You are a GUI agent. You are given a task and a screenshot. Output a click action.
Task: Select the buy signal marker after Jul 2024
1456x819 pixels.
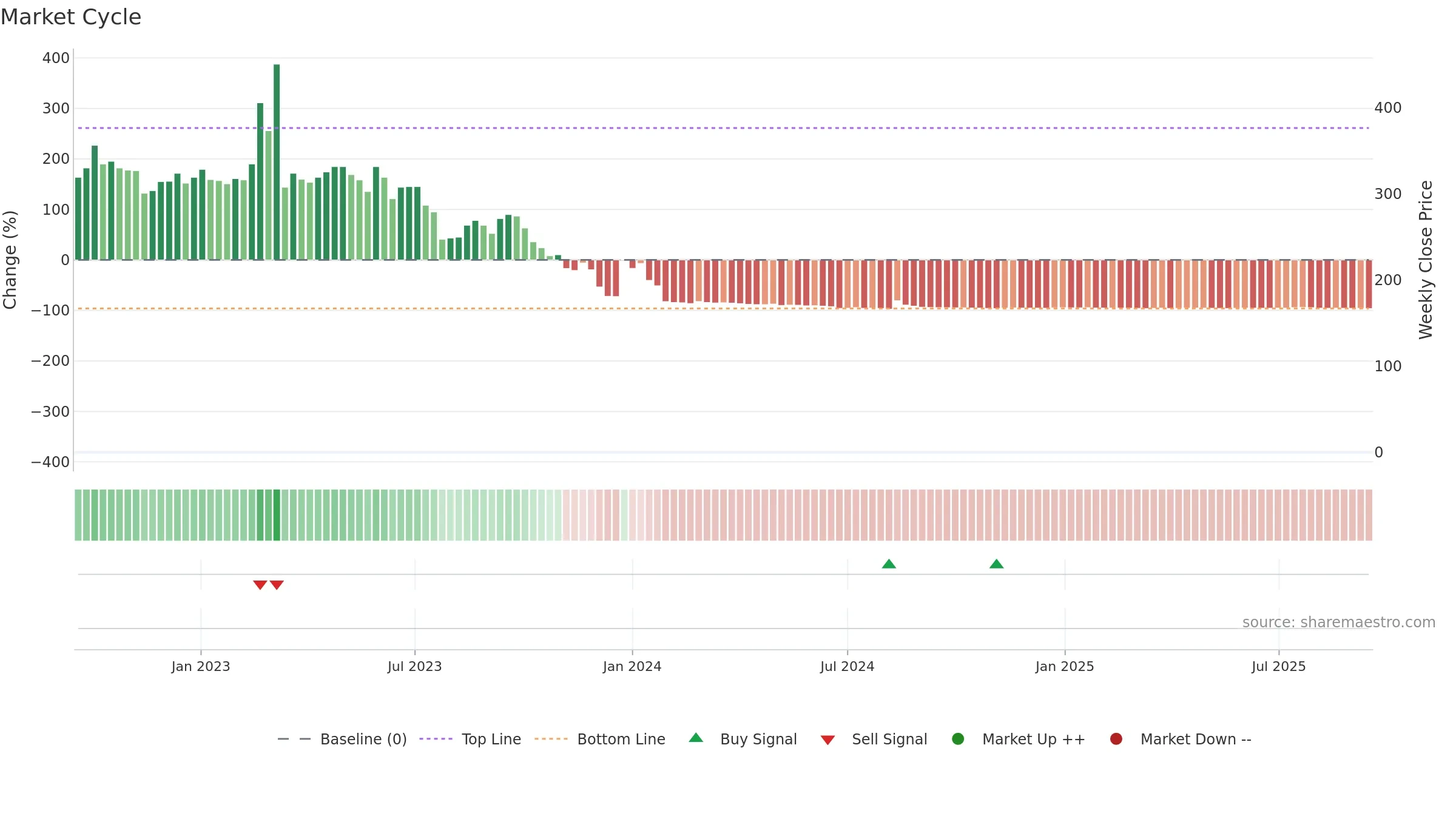tap(889, 564)
